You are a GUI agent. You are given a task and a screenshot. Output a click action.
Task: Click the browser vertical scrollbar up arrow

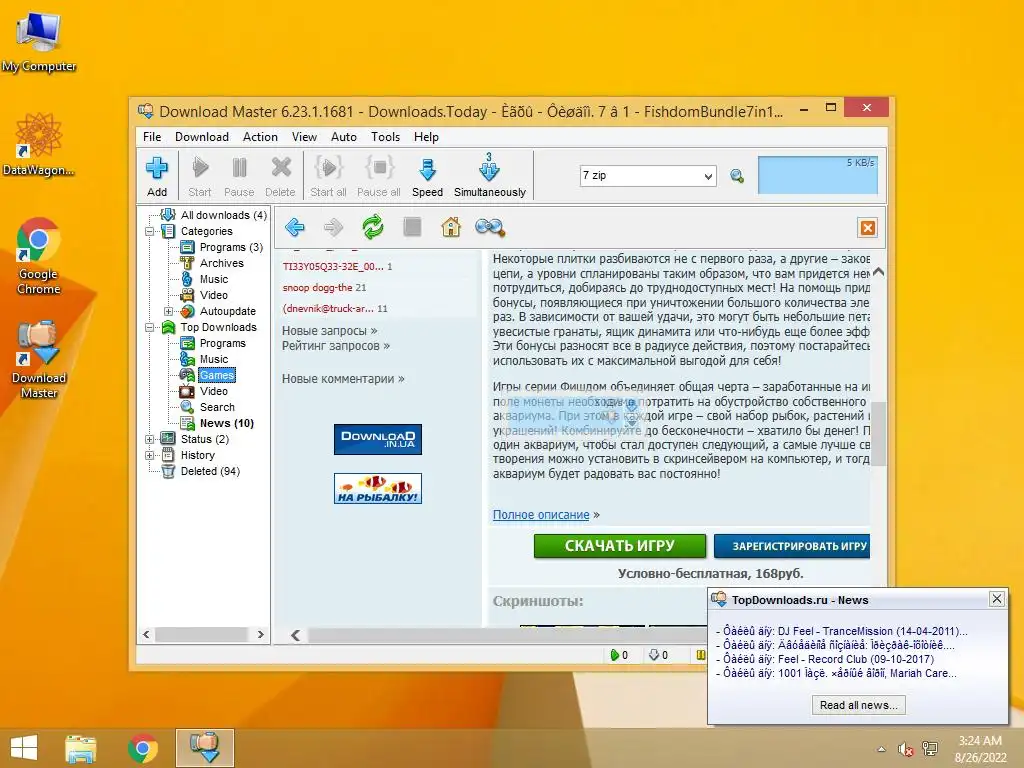tap(878, 271)
